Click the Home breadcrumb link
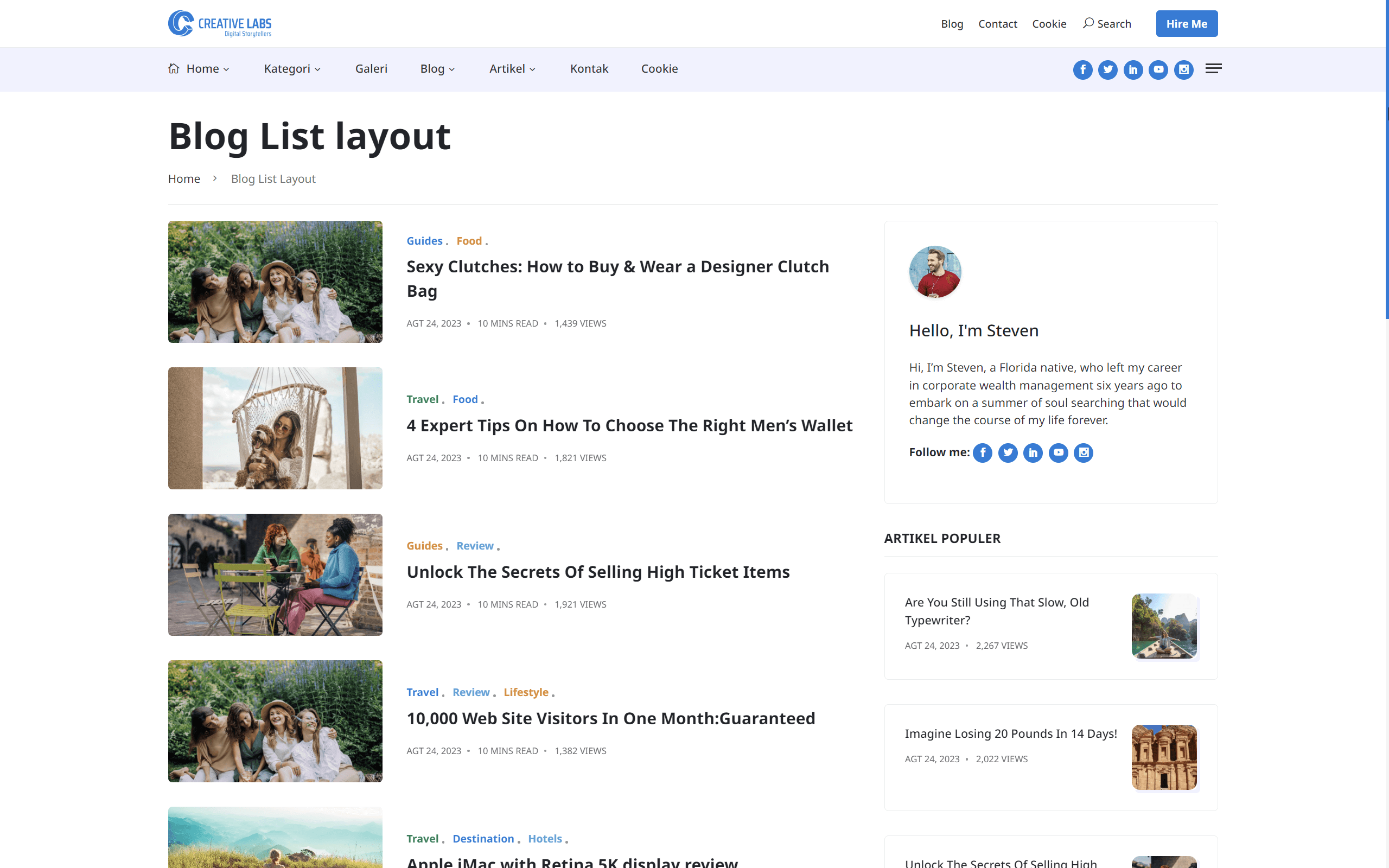Viewport: 1389px width, 868px height. 184,178
